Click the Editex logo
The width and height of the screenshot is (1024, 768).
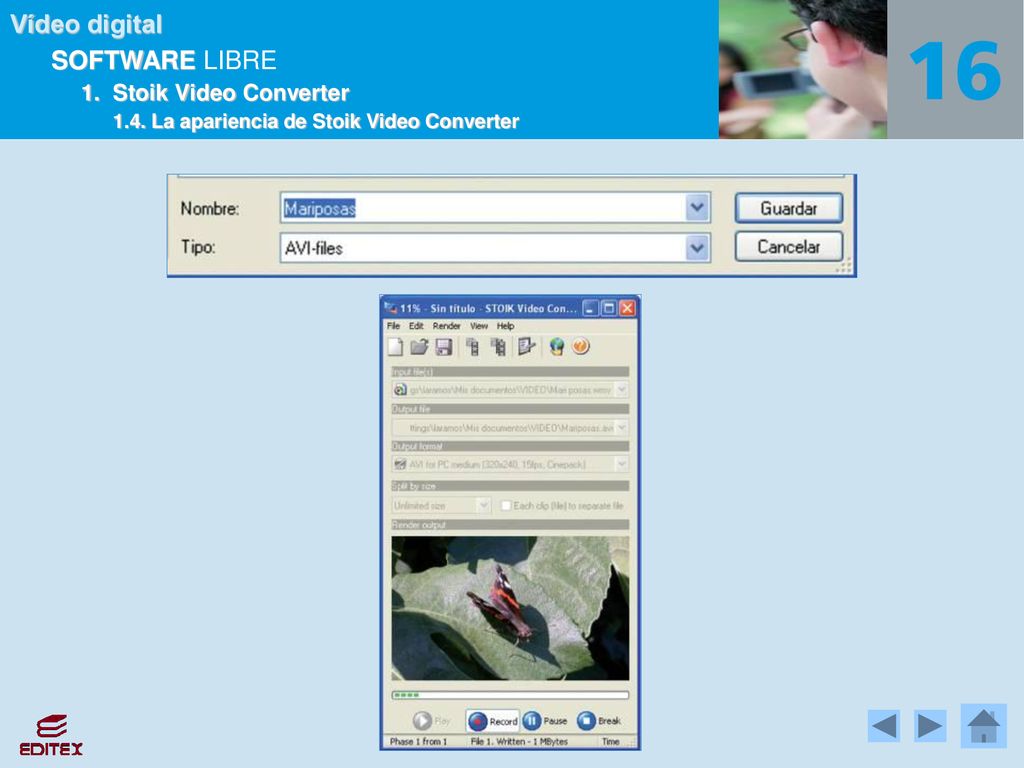coord(51,735)
